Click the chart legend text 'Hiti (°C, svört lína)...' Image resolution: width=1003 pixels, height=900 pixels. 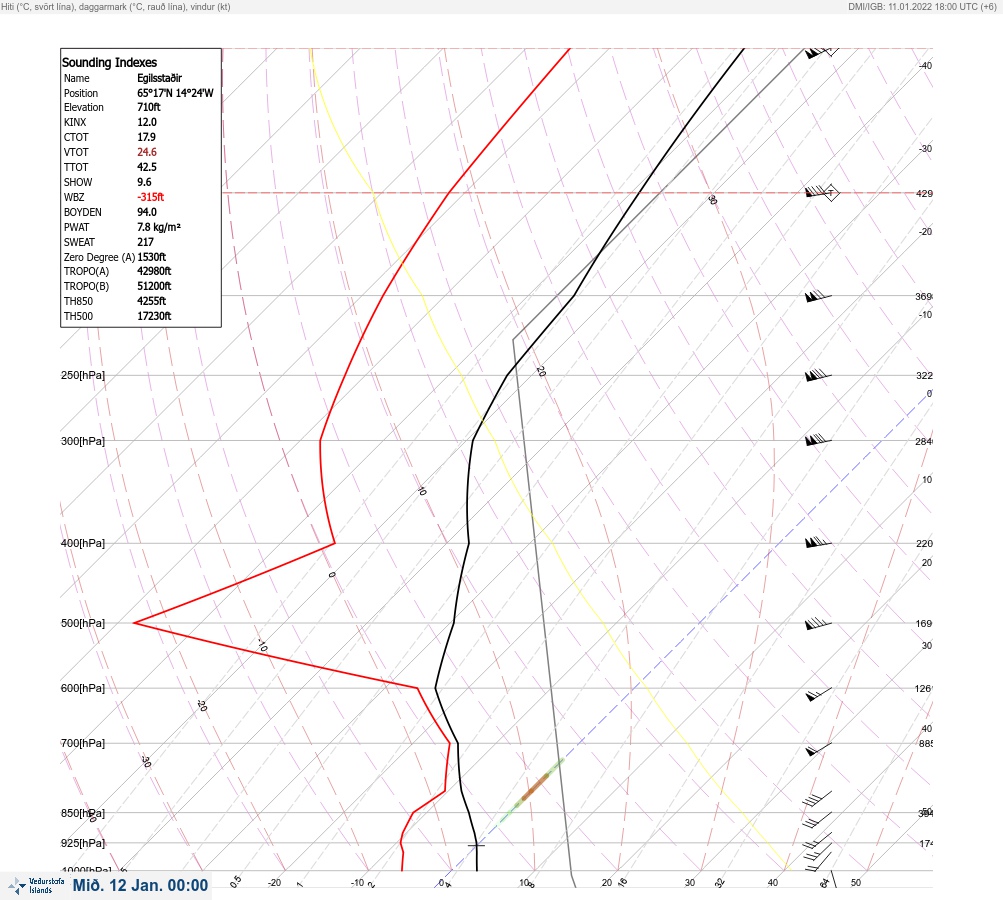point(116,6)
